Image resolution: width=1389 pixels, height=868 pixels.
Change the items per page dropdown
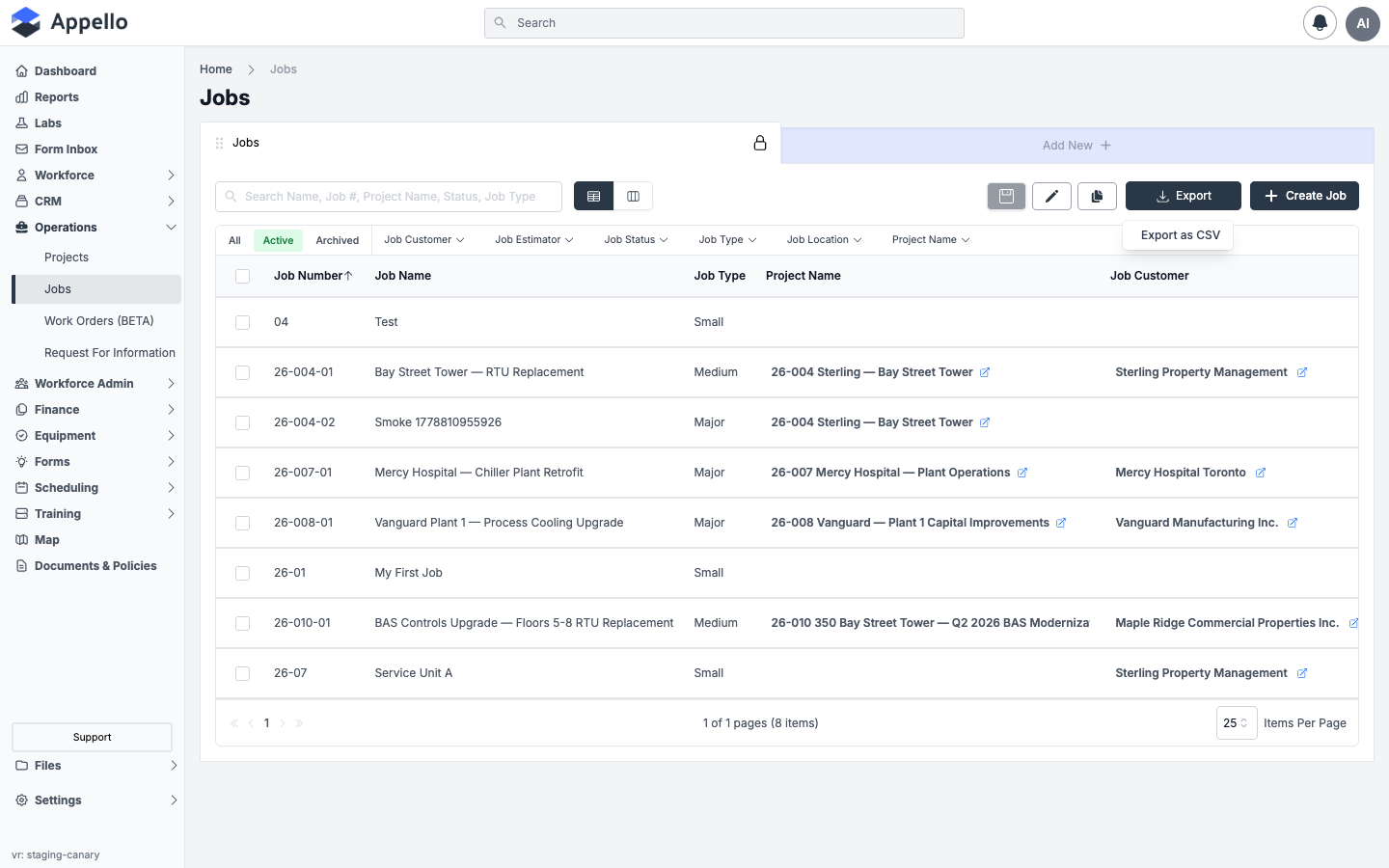1237,722
